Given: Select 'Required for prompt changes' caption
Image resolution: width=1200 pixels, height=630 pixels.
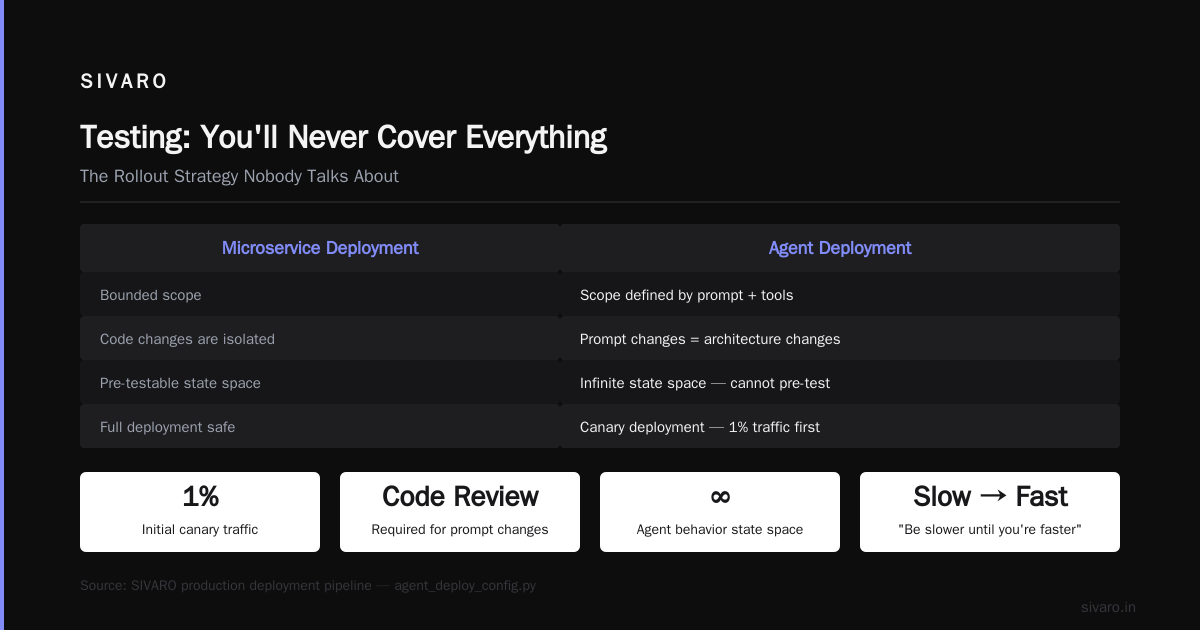Looking at the screenshot, I should (460, 529).
